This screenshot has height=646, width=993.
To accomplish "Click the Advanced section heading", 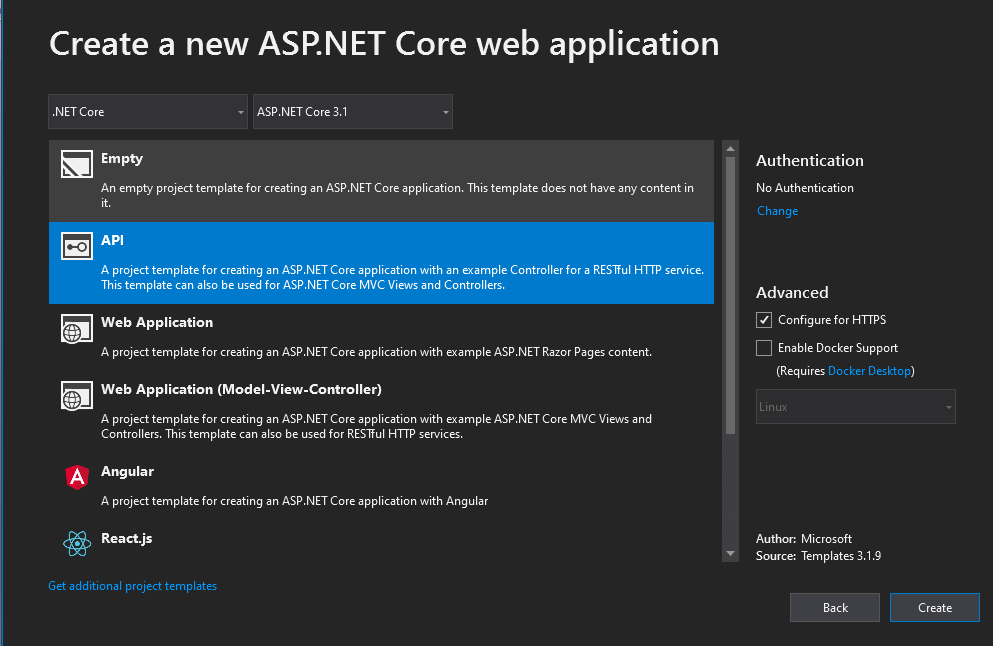I will pos(792,292).
